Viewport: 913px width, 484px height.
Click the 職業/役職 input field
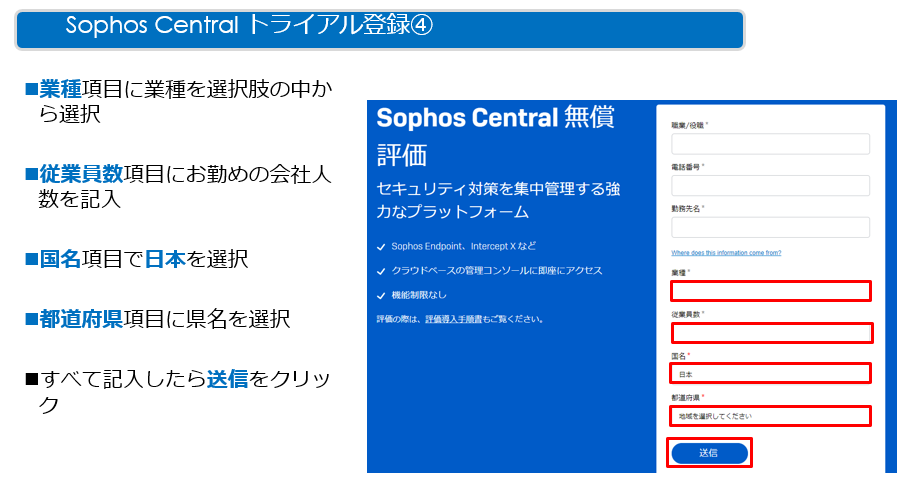click(x=770, y=144)
